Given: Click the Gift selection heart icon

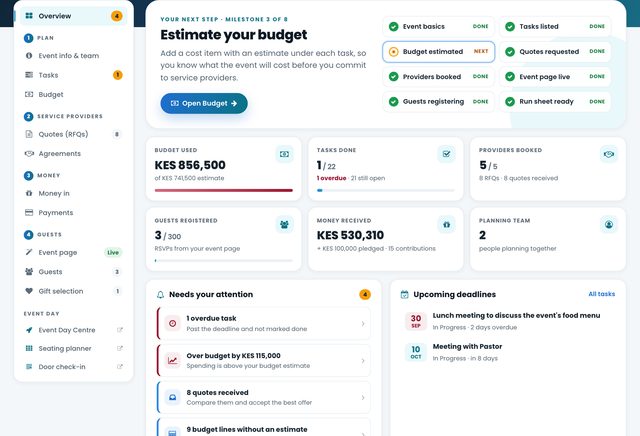Looking at the screenshot, I should (x=29, y=291).
